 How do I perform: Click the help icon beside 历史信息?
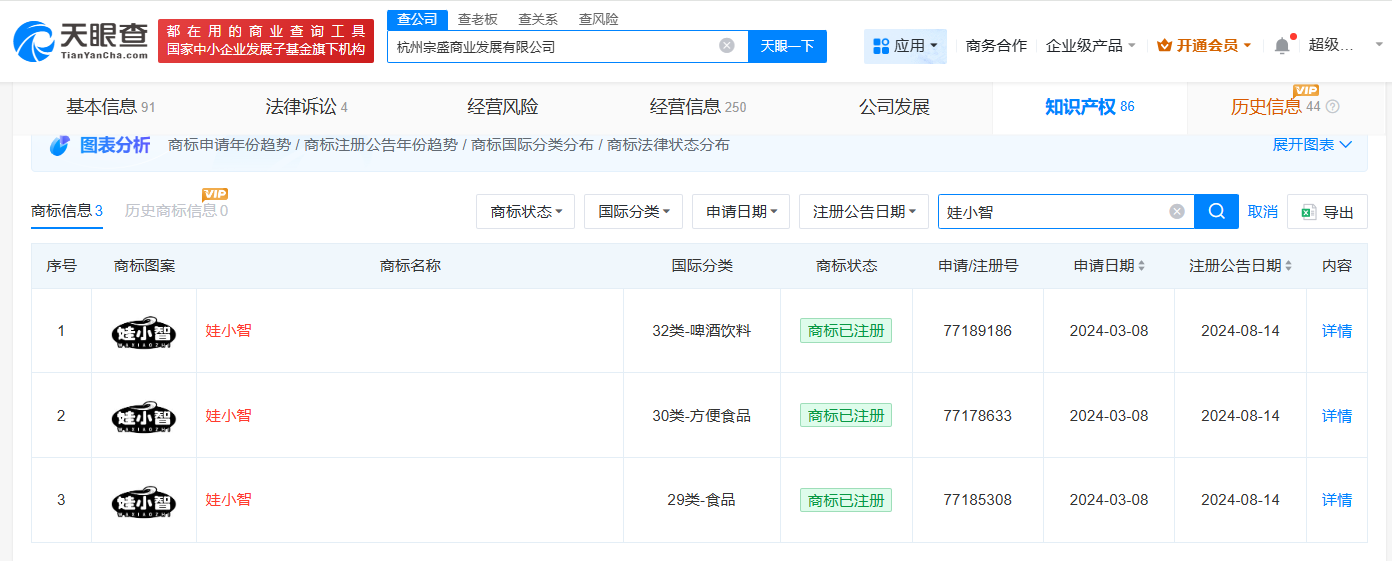tap(1332, 107)
